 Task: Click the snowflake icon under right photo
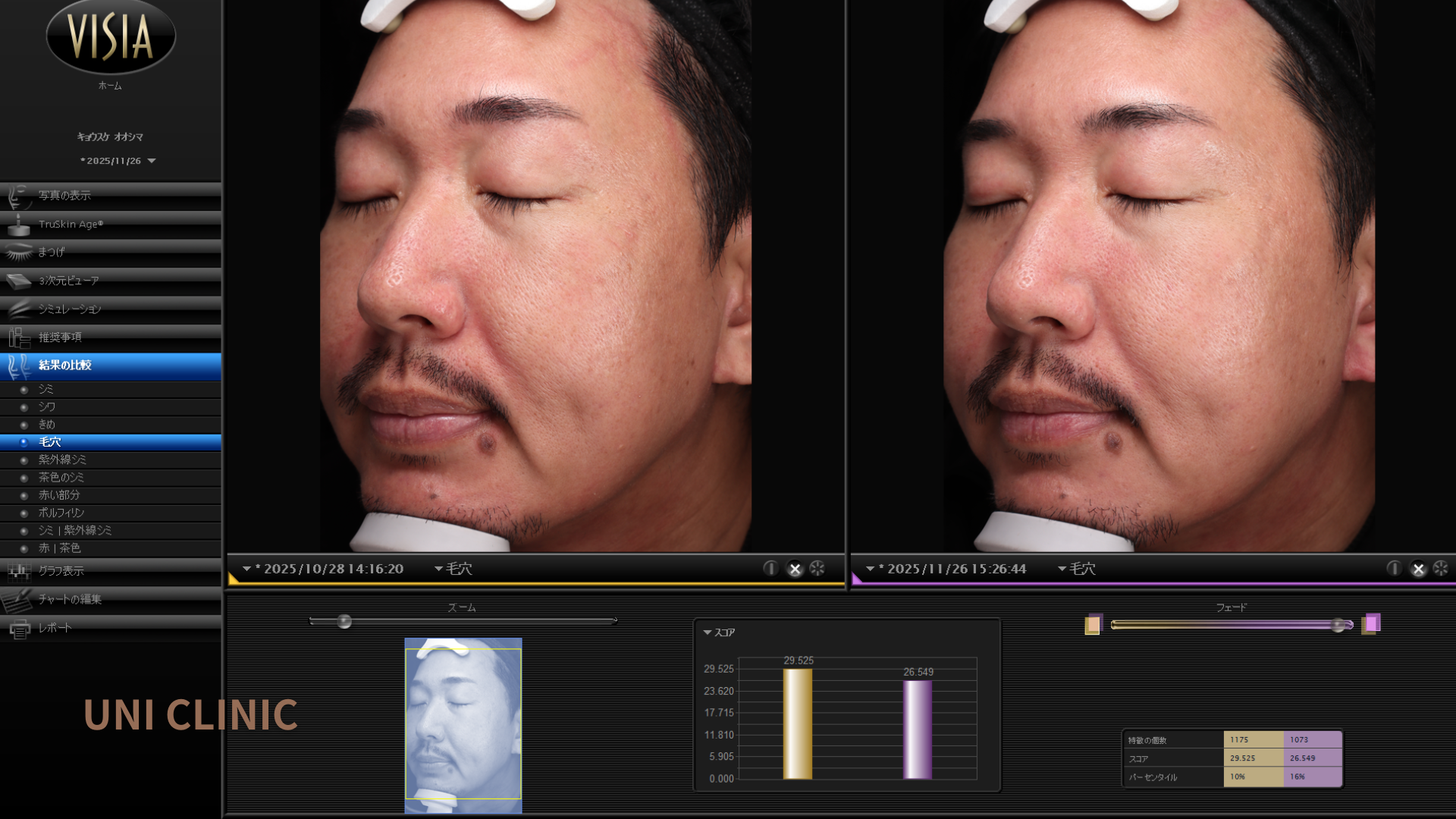[x=1441, y=569]
